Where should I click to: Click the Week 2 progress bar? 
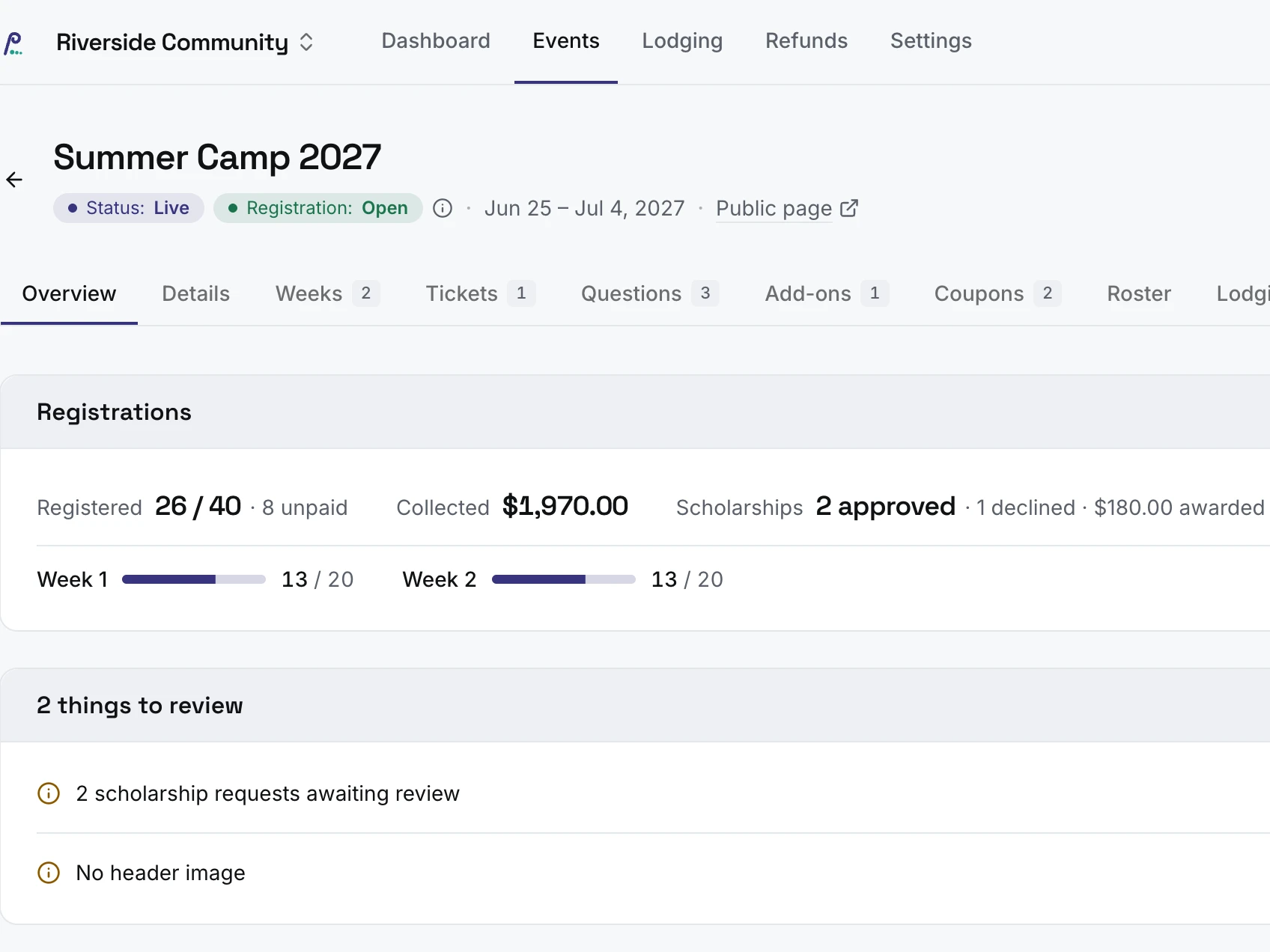pos(564,579)
